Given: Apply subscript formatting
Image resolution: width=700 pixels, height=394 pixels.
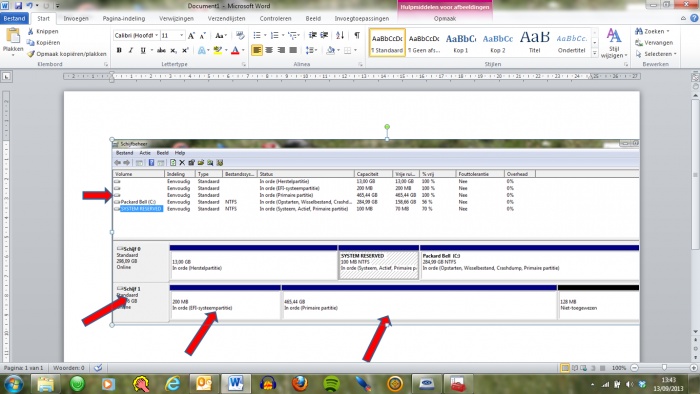Looking at the screenshot, I should [173, 50].
